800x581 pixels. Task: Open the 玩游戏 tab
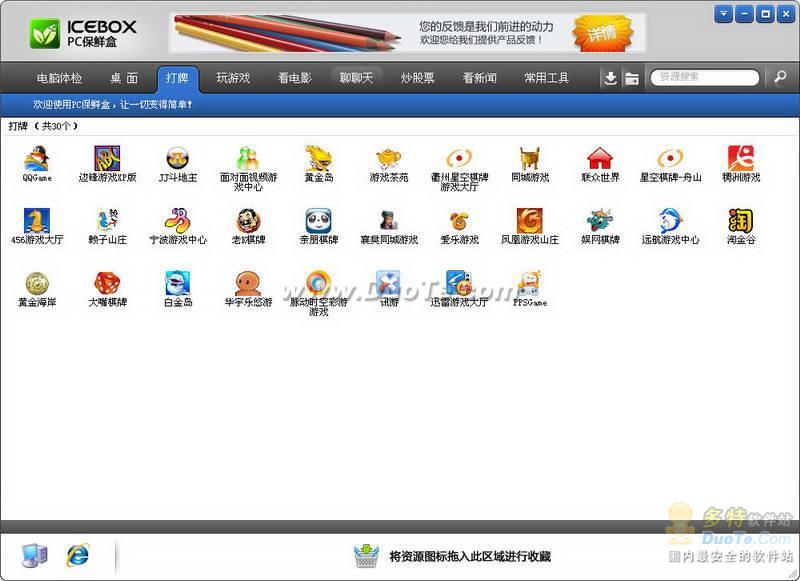233,78
